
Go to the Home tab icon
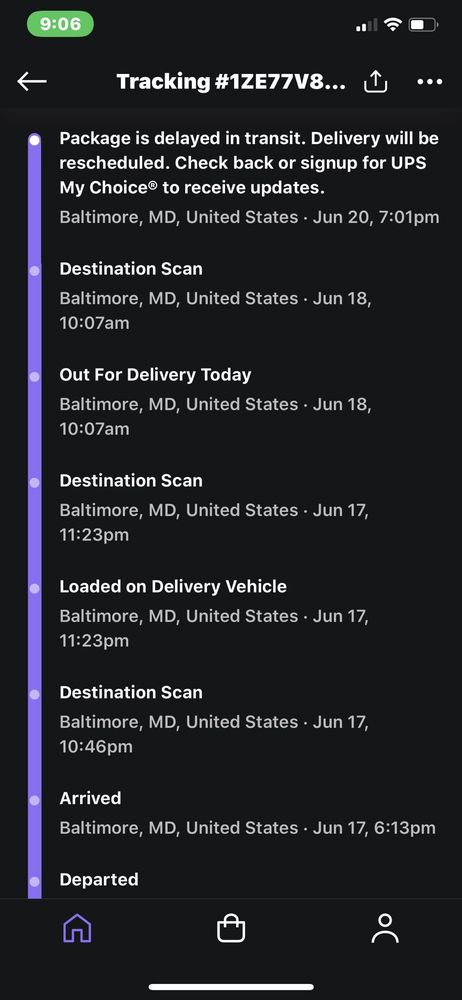click(x=77, y=928)
